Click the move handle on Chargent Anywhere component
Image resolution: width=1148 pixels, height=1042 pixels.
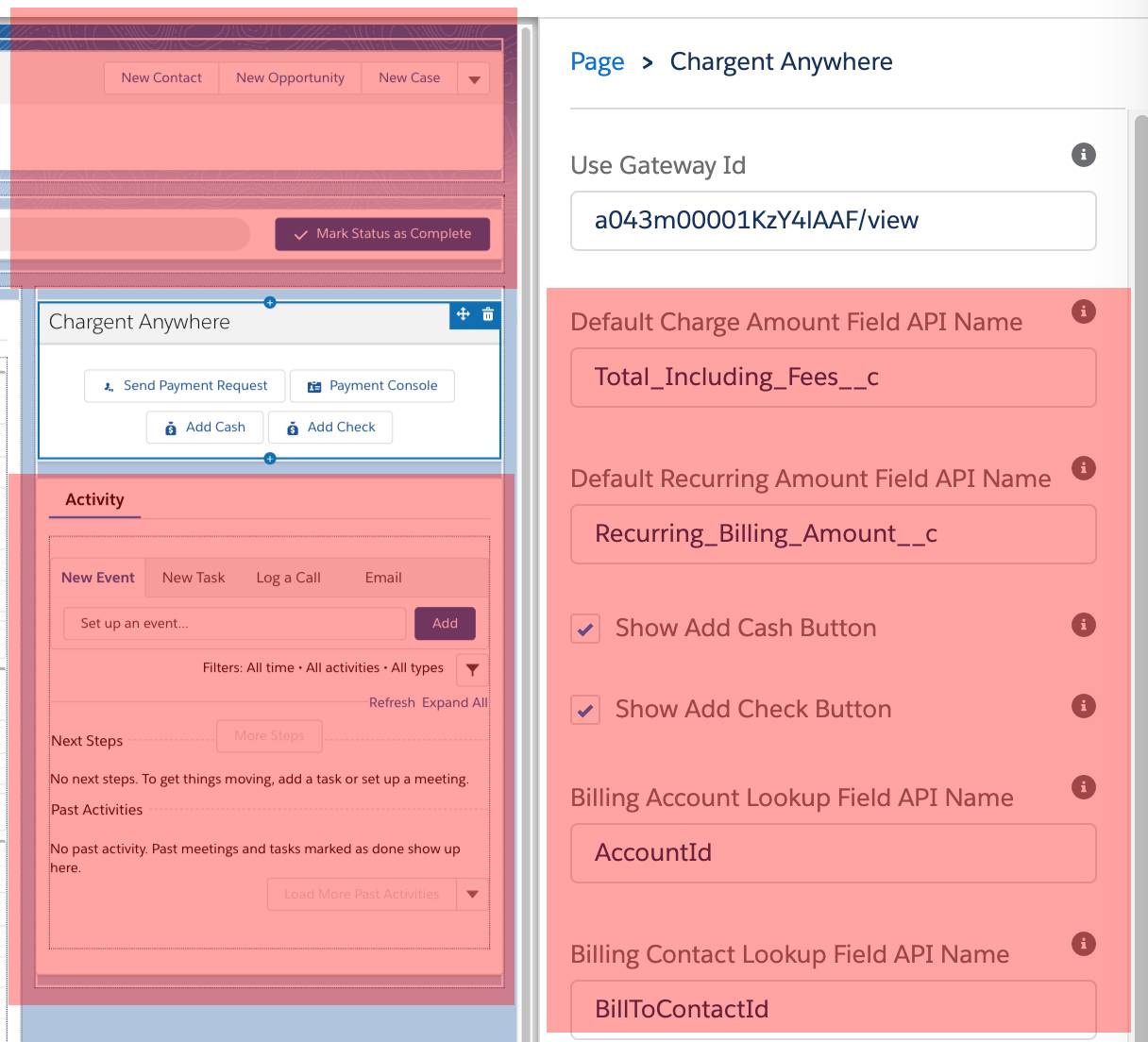point(462,315)
